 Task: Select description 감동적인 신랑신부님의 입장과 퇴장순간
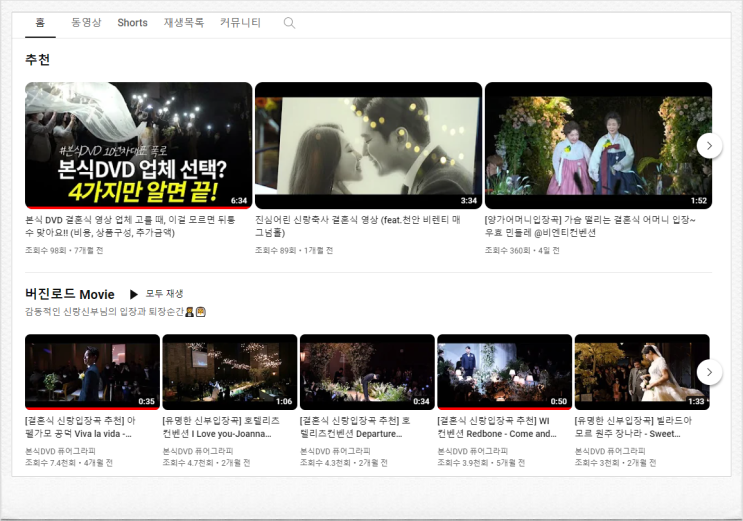115,312
